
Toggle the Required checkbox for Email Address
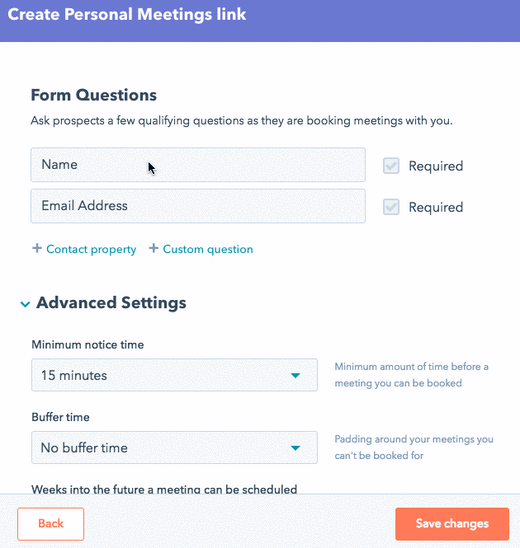tap(391, 207)
